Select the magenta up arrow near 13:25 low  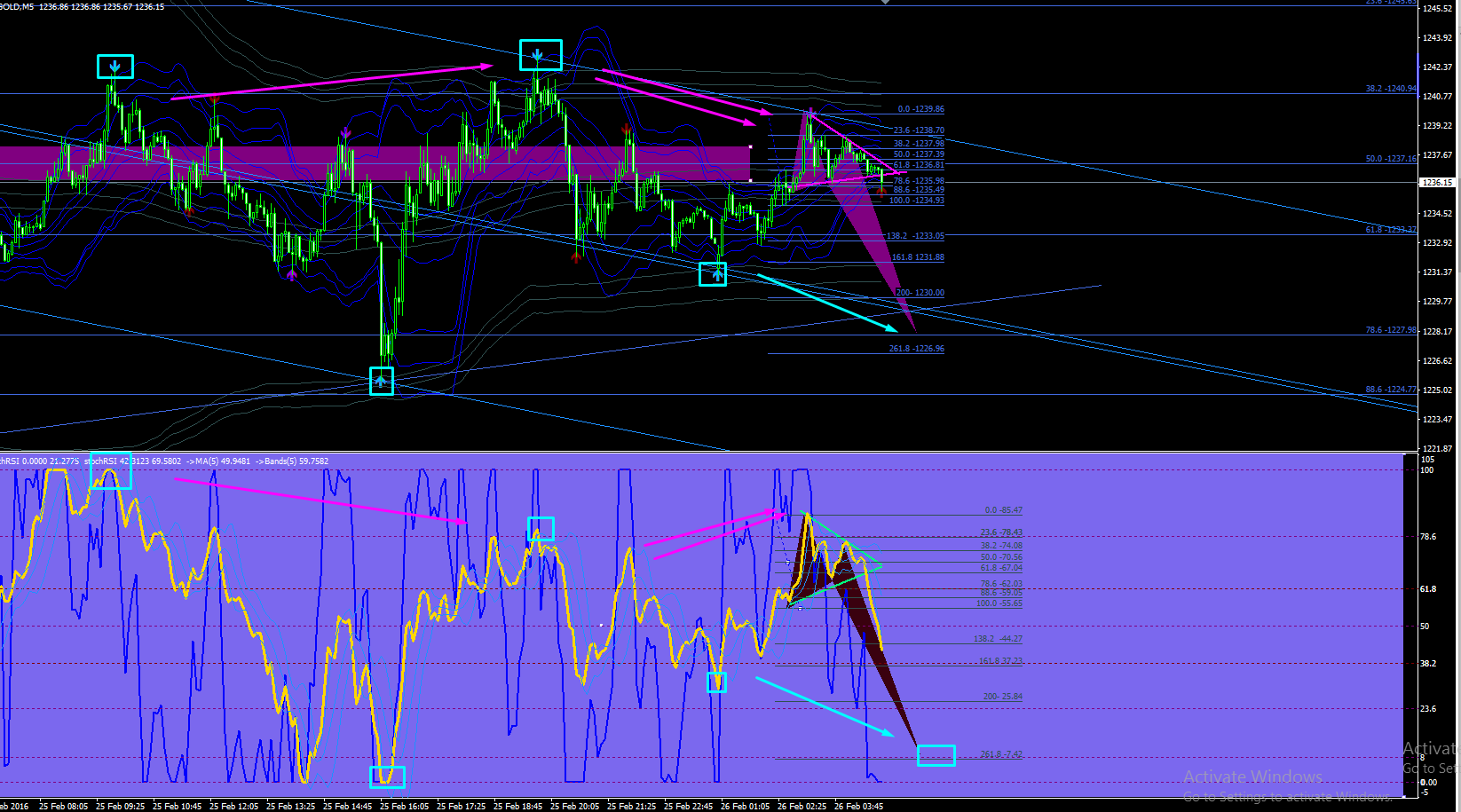pos(292,276)
